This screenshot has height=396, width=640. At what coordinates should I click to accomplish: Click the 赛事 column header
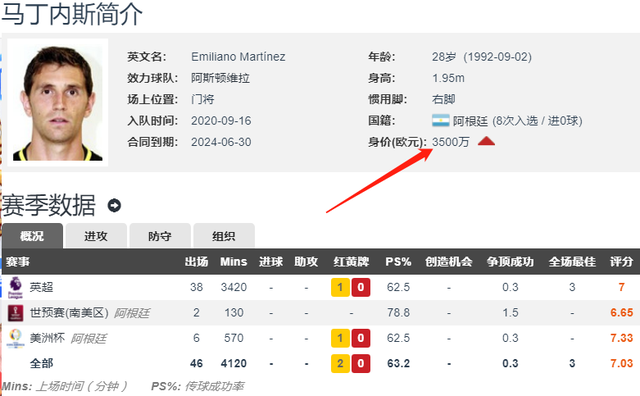click(18, 262)
